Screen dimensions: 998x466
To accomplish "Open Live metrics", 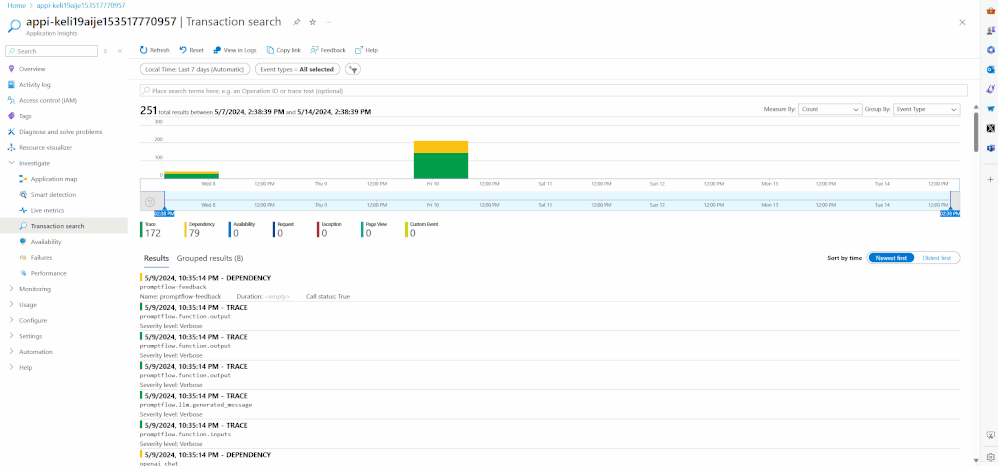I will [x=47, y=210].
